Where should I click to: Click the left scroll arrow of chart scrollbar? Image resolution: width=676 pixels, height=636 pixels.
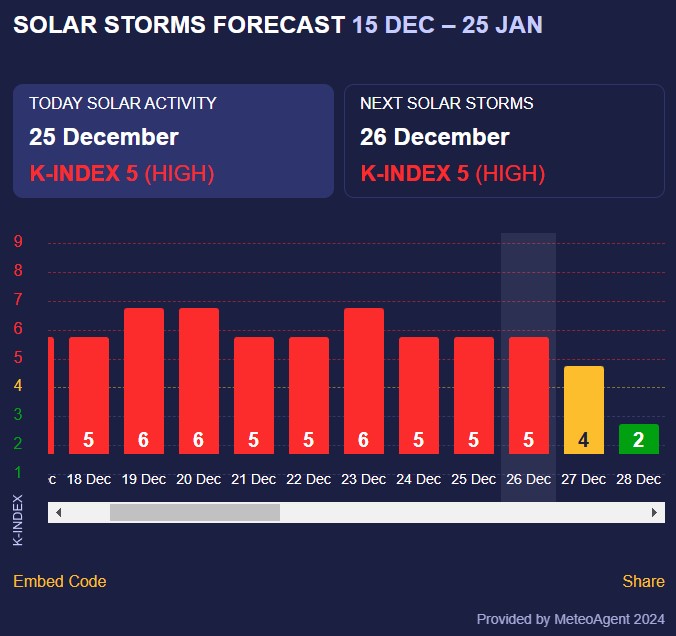(58, 512)
